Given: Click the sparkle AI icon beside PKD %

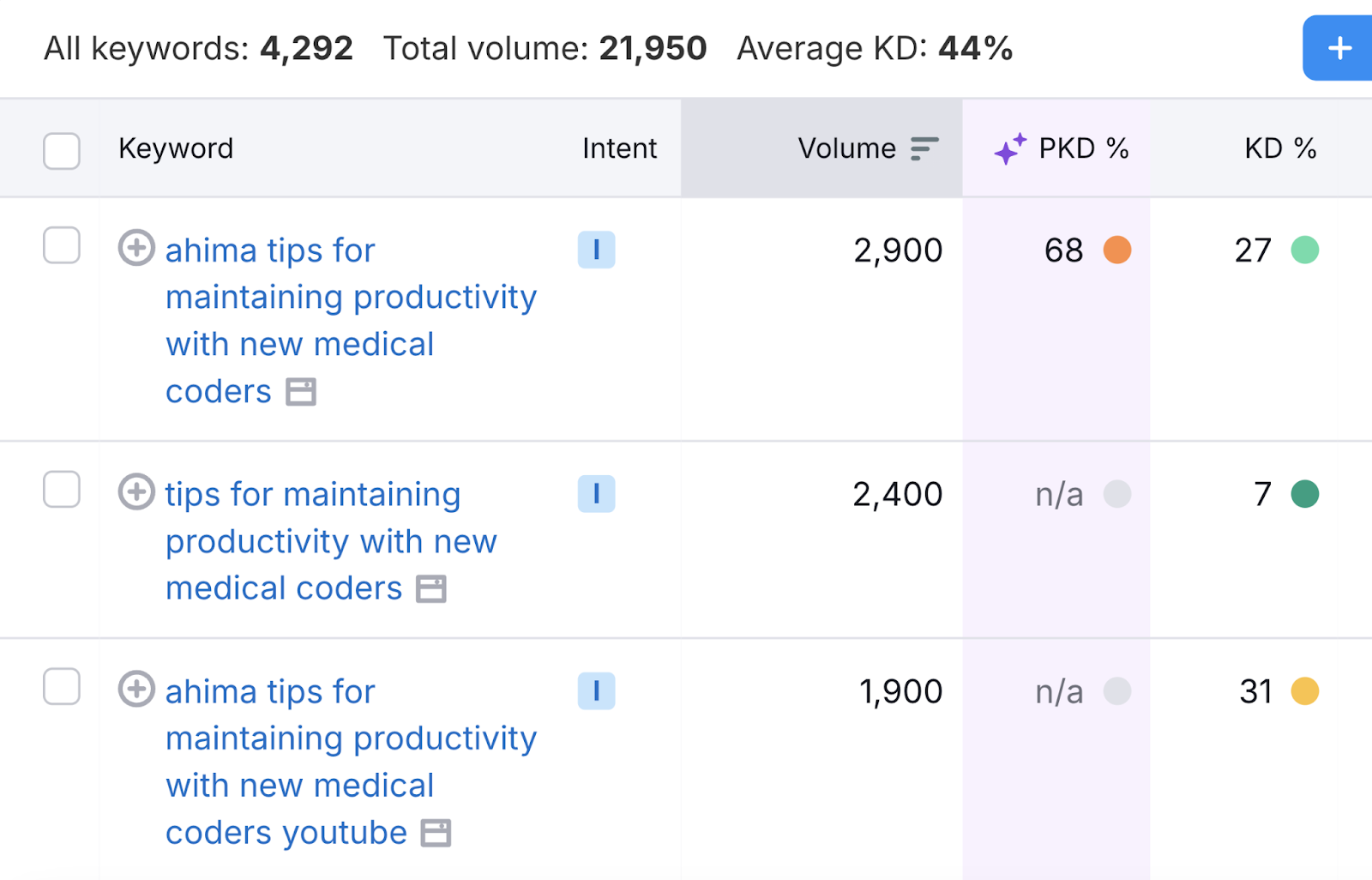Looking at the screenshot, I should coord(1010,148).
